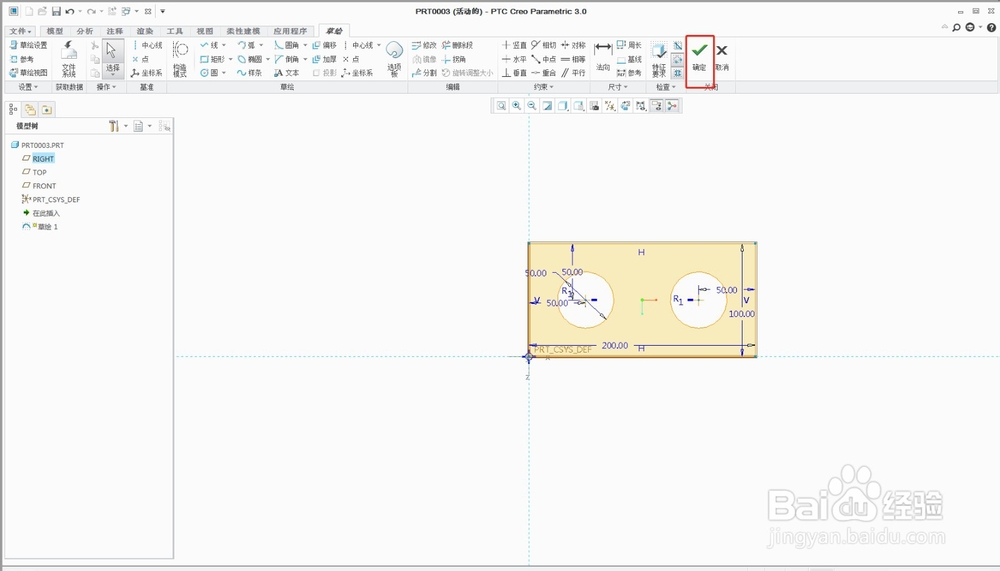Select 草绘 1 in the model tree
Viewport: 1000px width, 571px height.
(x=48, y=227)
